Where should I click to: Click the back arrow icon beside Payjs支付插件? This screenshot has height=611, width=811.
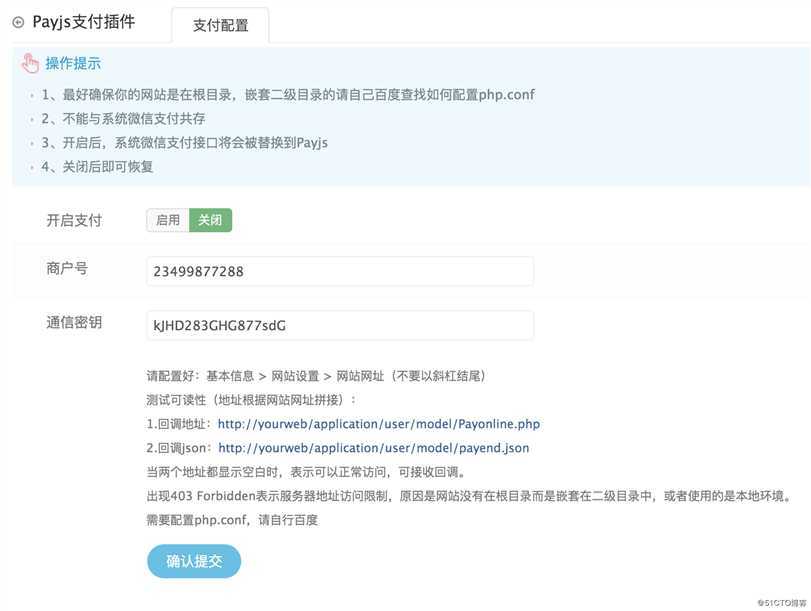[x=18, y=22]
